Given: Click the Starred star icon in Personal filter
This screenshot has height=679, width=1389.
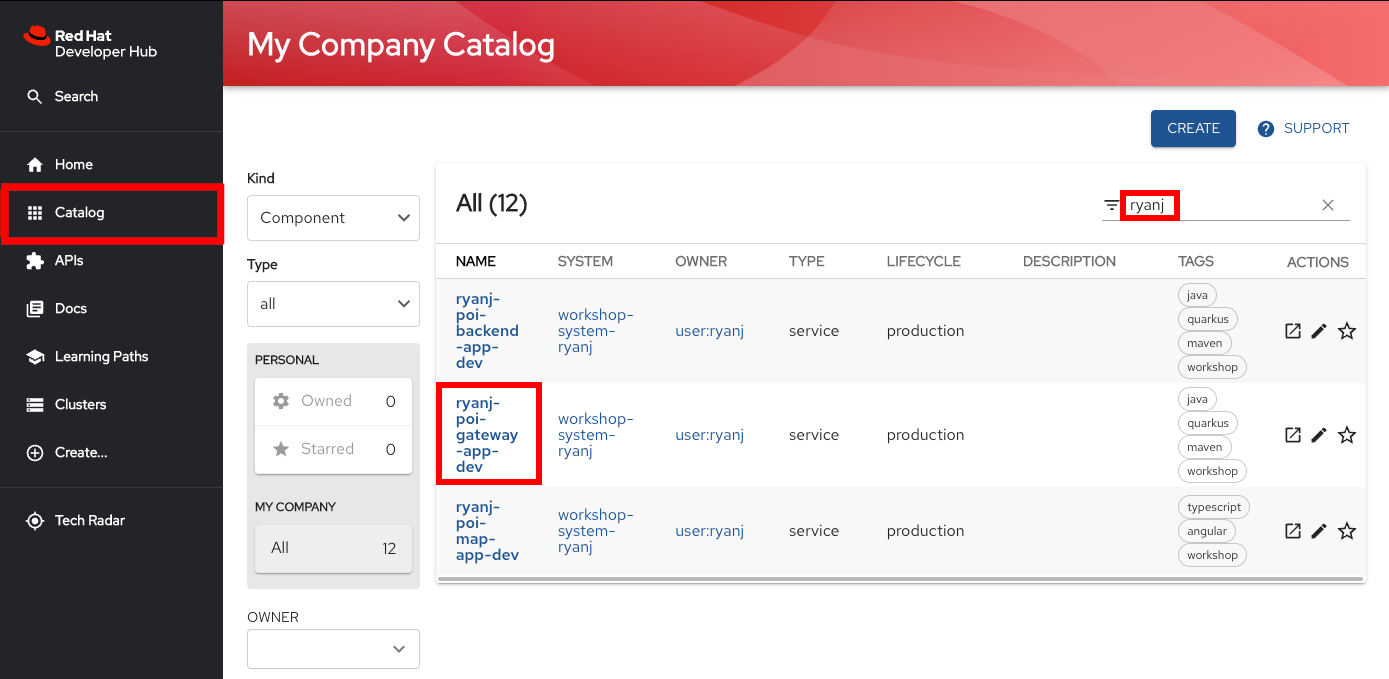Looking at the screenshot, I should click(281, 449).
